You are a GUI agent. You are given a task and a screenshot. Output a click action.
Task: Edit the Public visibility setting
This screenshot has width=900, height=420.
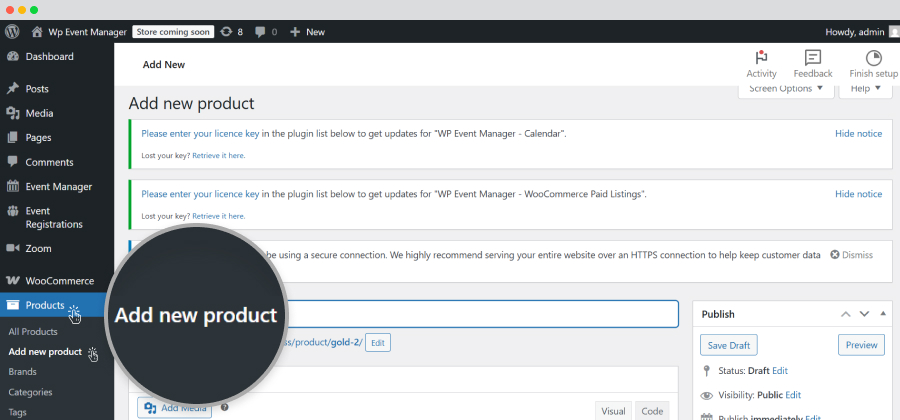(793, 395)
